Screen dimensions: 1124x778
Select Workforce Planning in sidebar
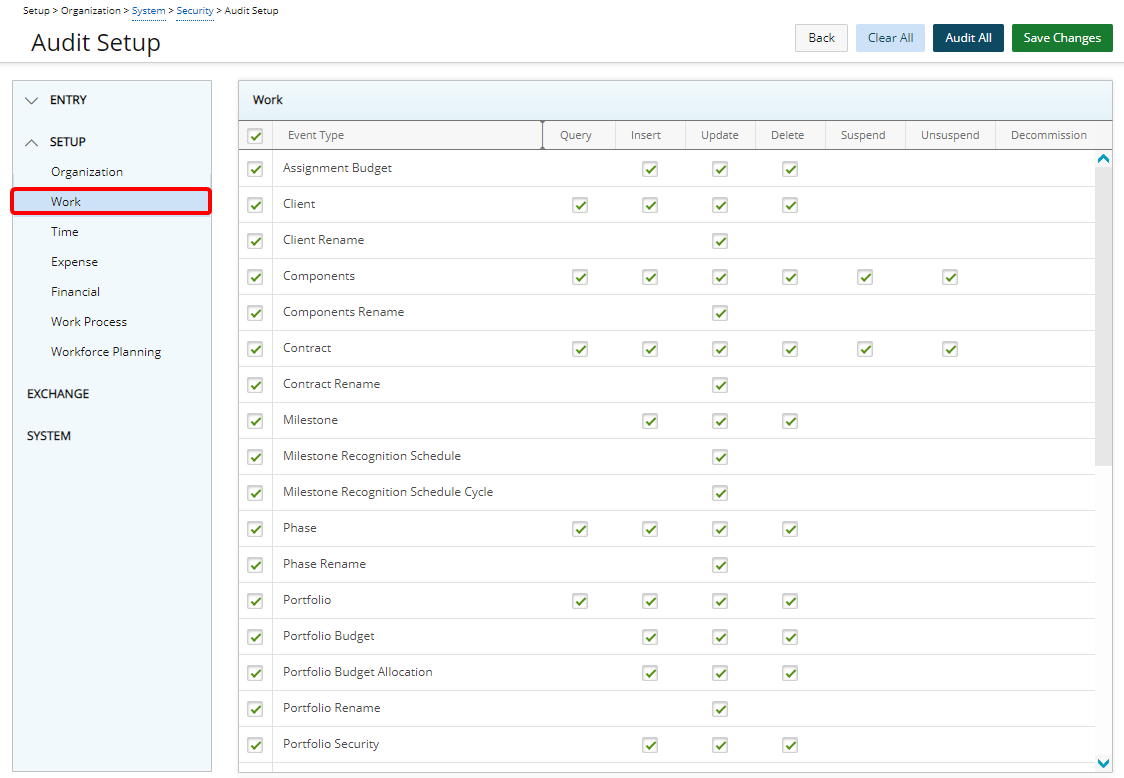click(106, 352)
